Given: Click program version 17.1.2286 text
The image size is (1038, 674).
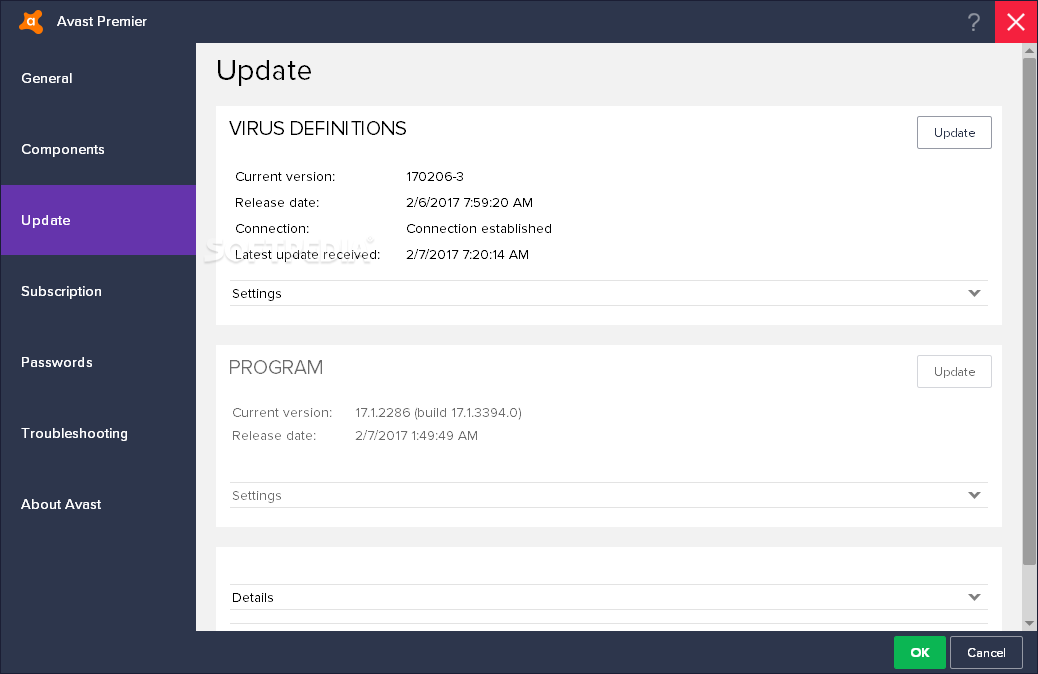Looking at the screenshot, I should 438,412.
